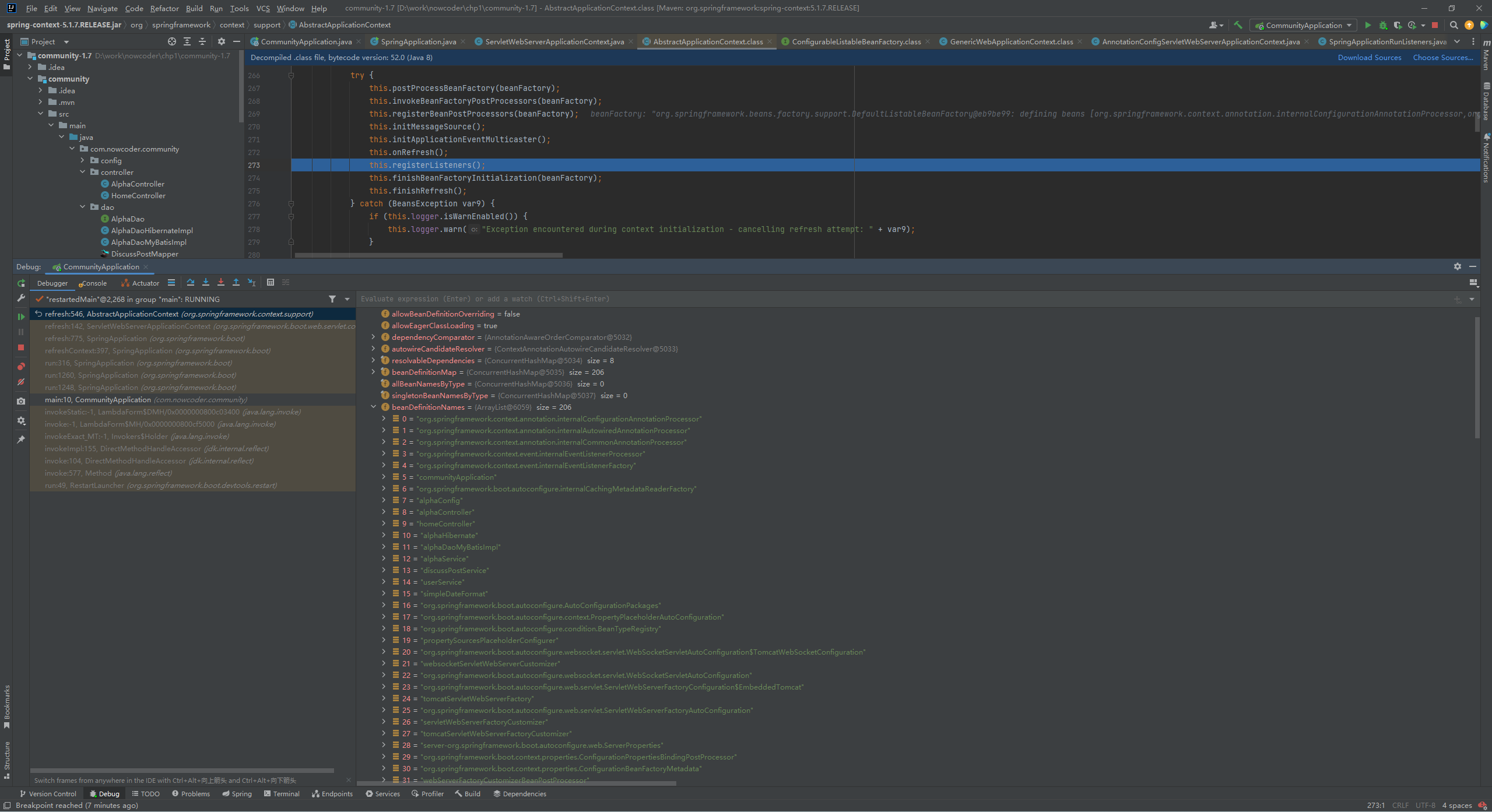Switch to the Console debug tab
Screen dimensions: 1492x812
coord(93,283)
